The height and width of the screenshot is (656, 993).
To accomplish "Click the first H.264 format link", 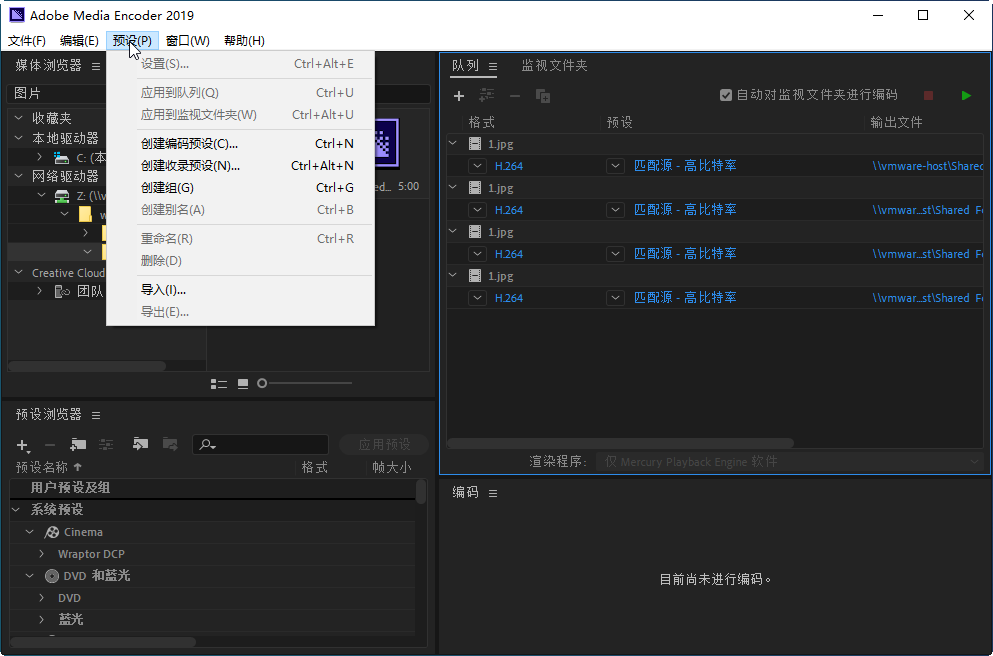I will click(509, 166).
